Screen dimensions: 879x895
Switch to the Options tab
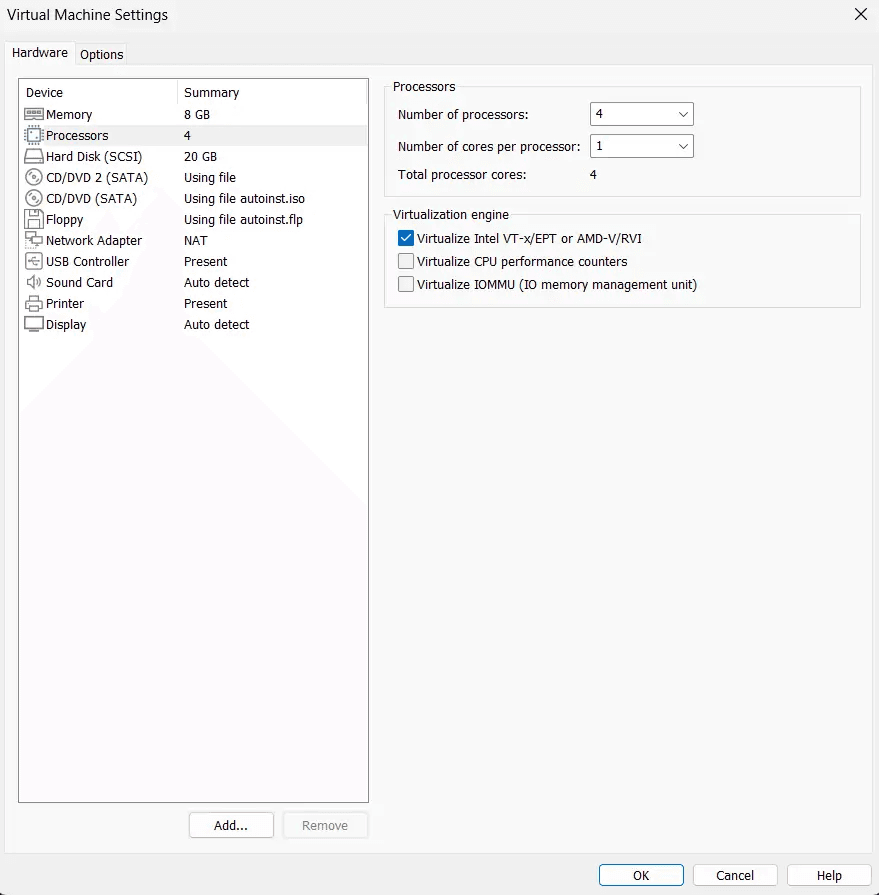coord(102,55)
